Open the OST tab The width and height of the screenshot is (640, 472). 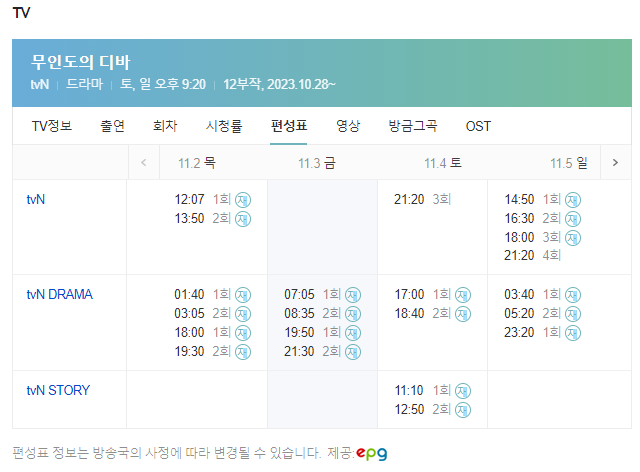click(x=478, y=126)
